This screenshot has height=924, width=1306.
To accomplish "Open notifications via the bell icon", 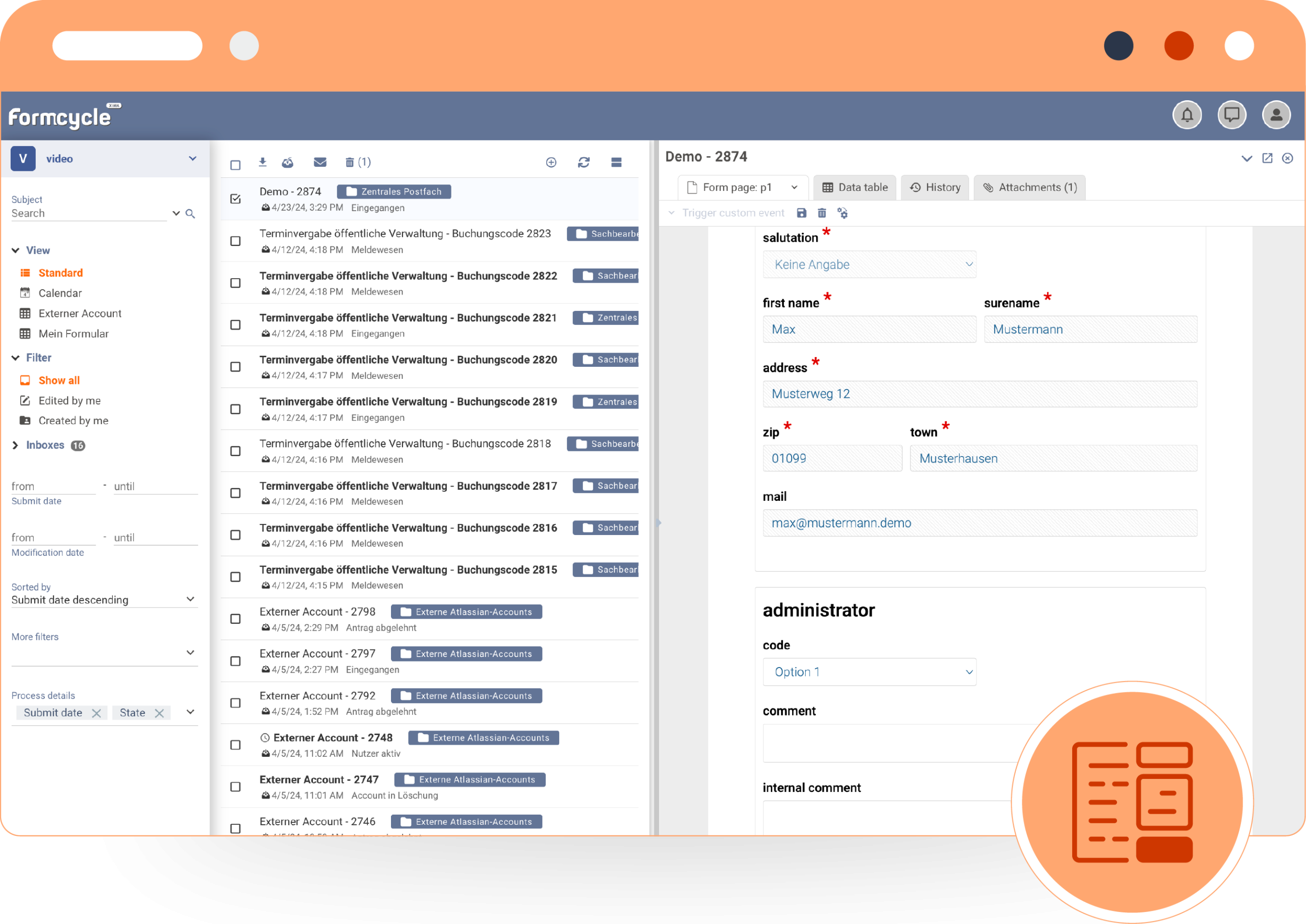I will 1187,115.
